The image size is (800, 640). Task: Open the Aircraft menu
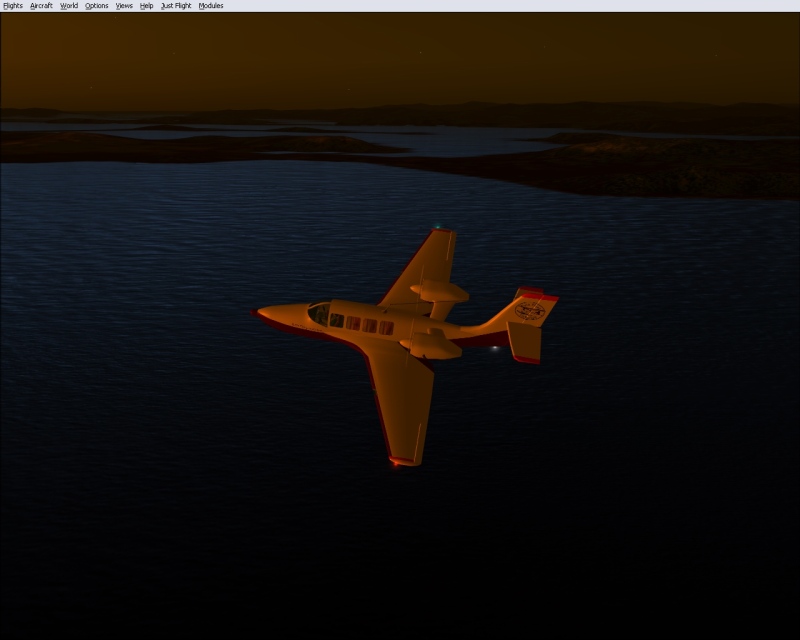click(x=41, y=6)
